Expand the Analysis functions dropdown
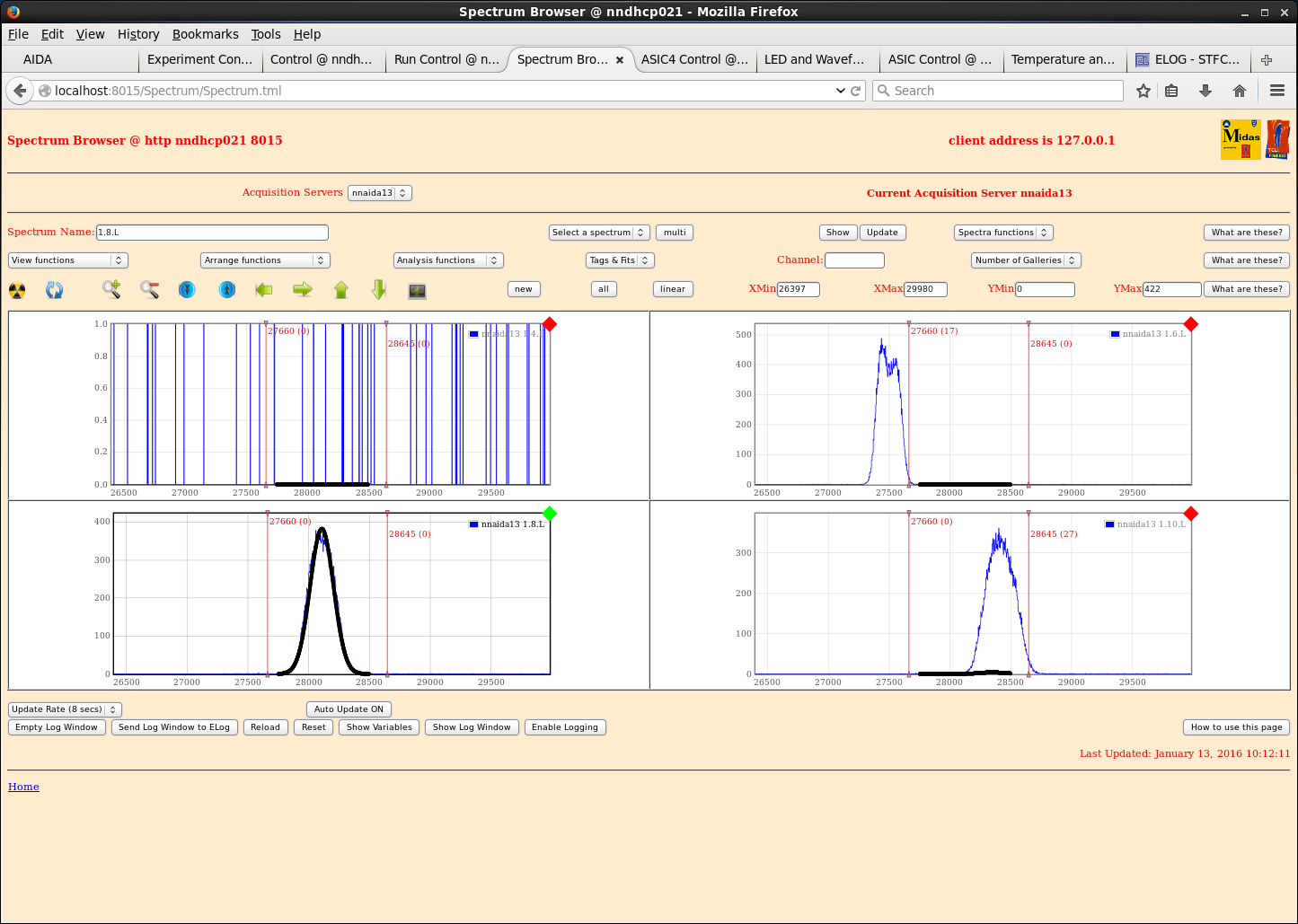Image resolution: width=1298 pixels, height=924 pixels. tap(448, 260)
